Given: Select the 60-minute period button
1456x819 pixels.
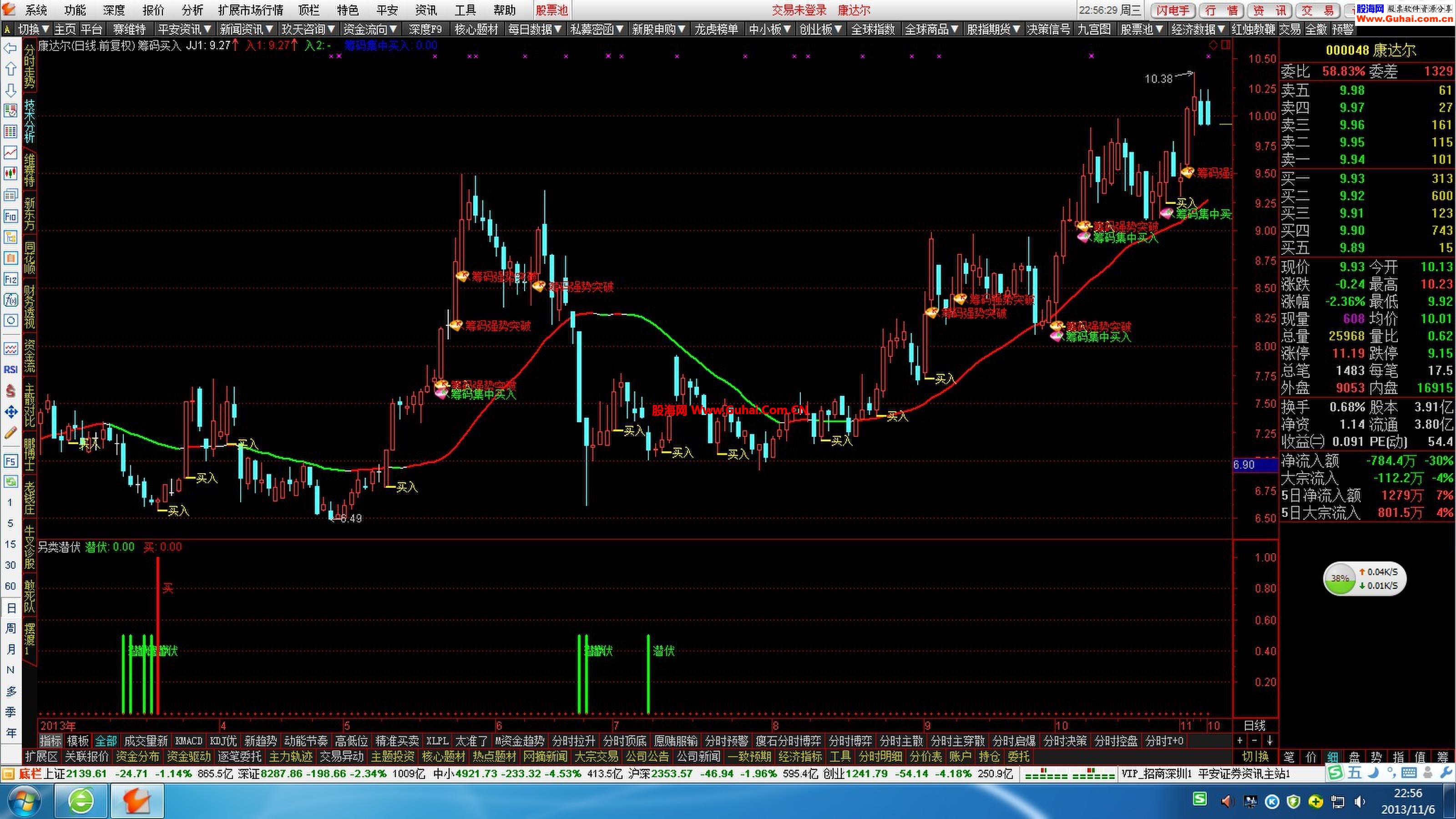Looking at the screenshot, I should pyautogui.click(x=10, y=586).
